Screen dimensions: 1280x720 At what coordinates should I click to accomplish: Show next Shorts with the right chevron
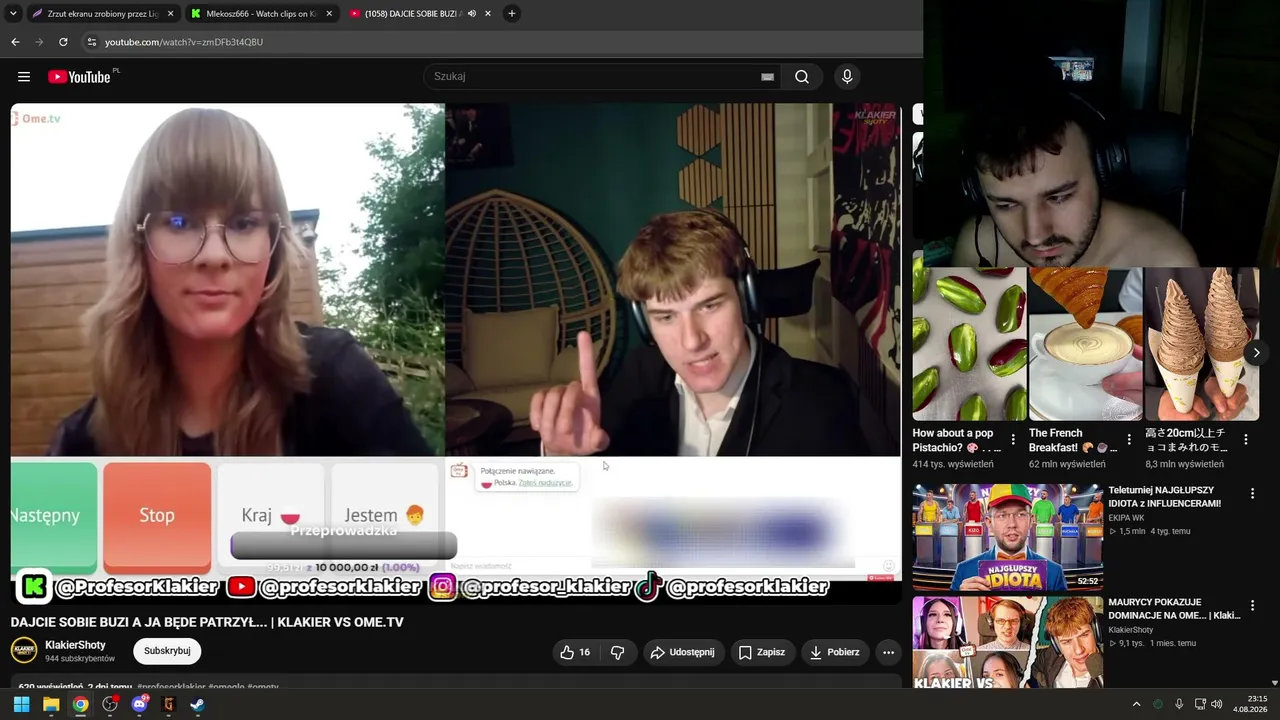[x=1256, y=352]
